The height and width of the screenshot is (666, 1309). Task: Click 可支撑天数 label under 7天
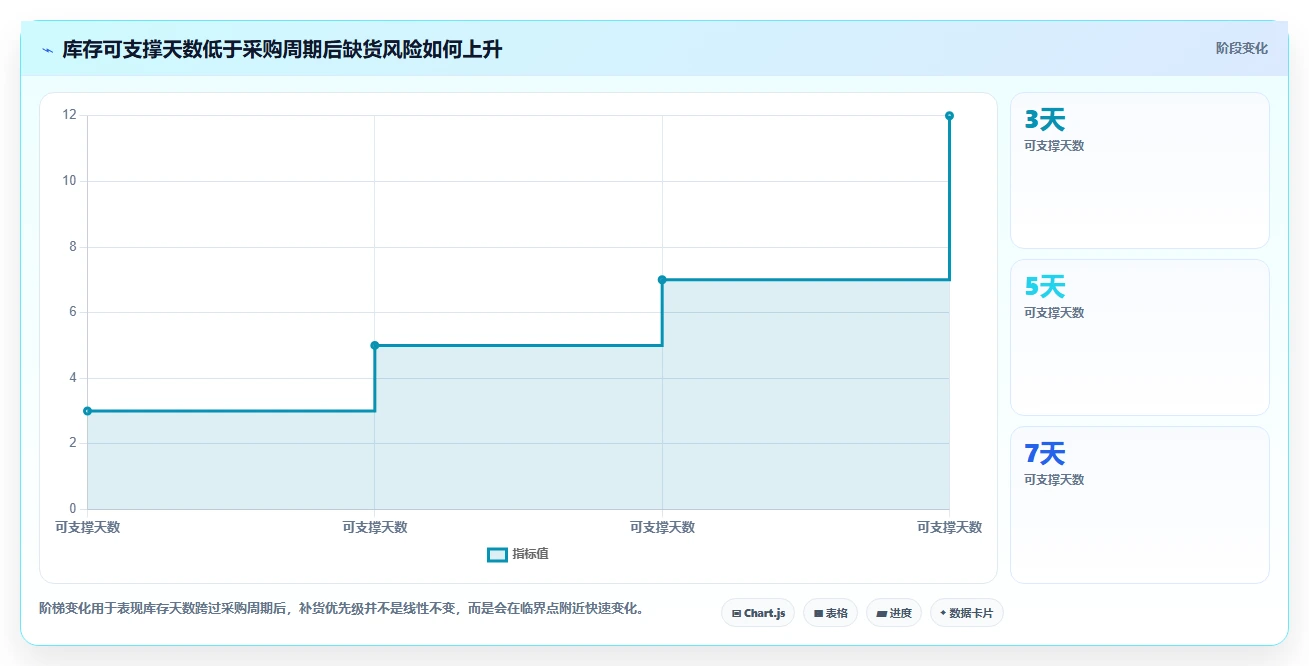point(1054,480)
